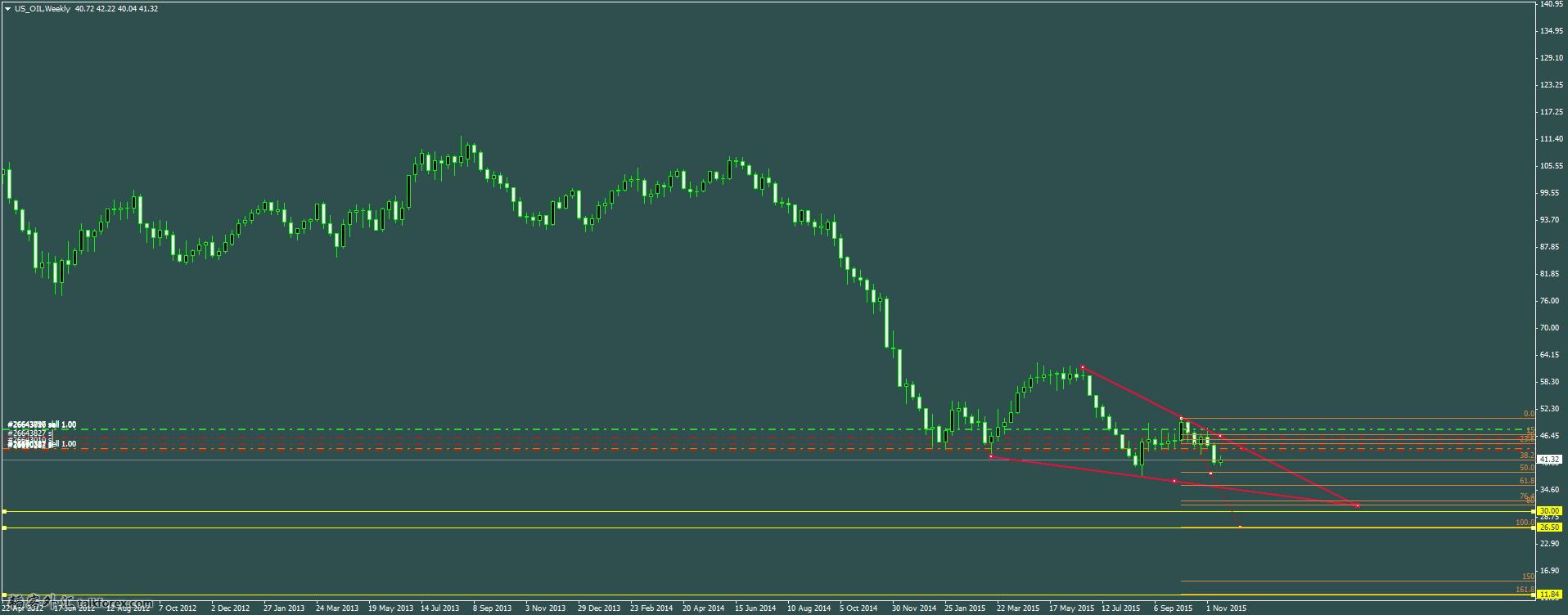Click the current price 41.32 label

(1550, 460)
